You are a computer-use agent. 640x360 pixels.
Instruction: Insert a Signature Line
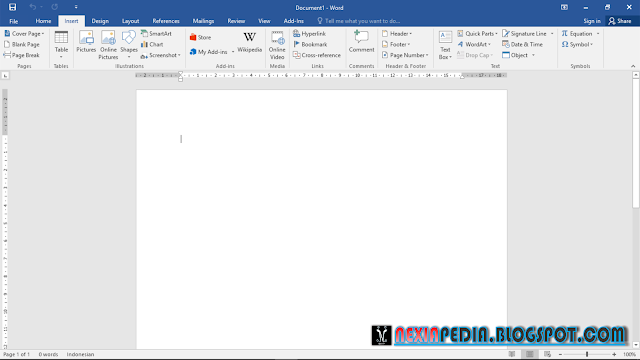pos(524,33)
